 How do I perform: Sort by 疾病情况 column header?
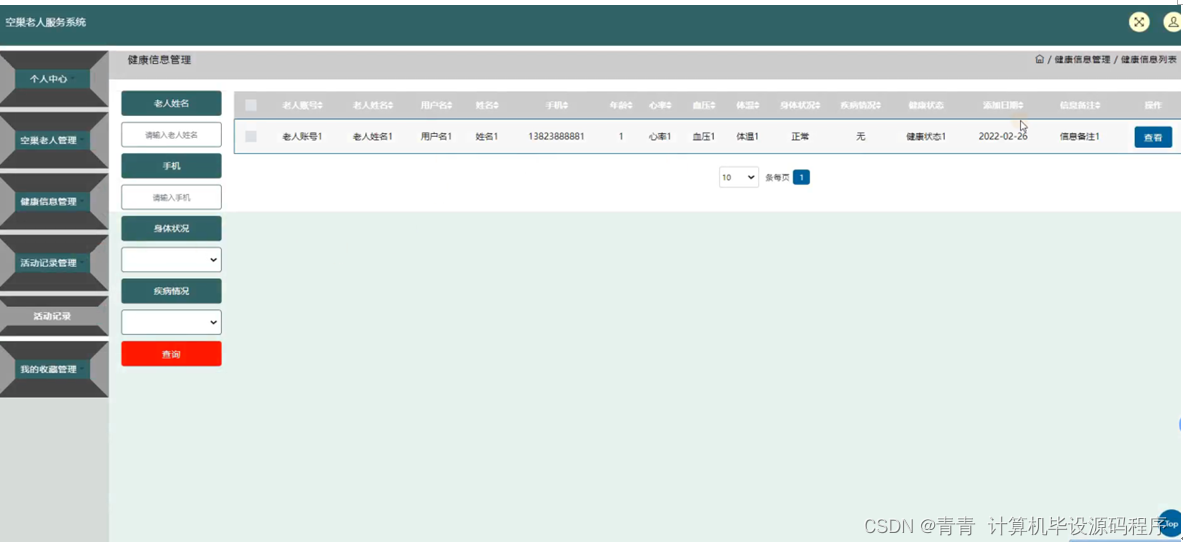click(x=861, y=106)
